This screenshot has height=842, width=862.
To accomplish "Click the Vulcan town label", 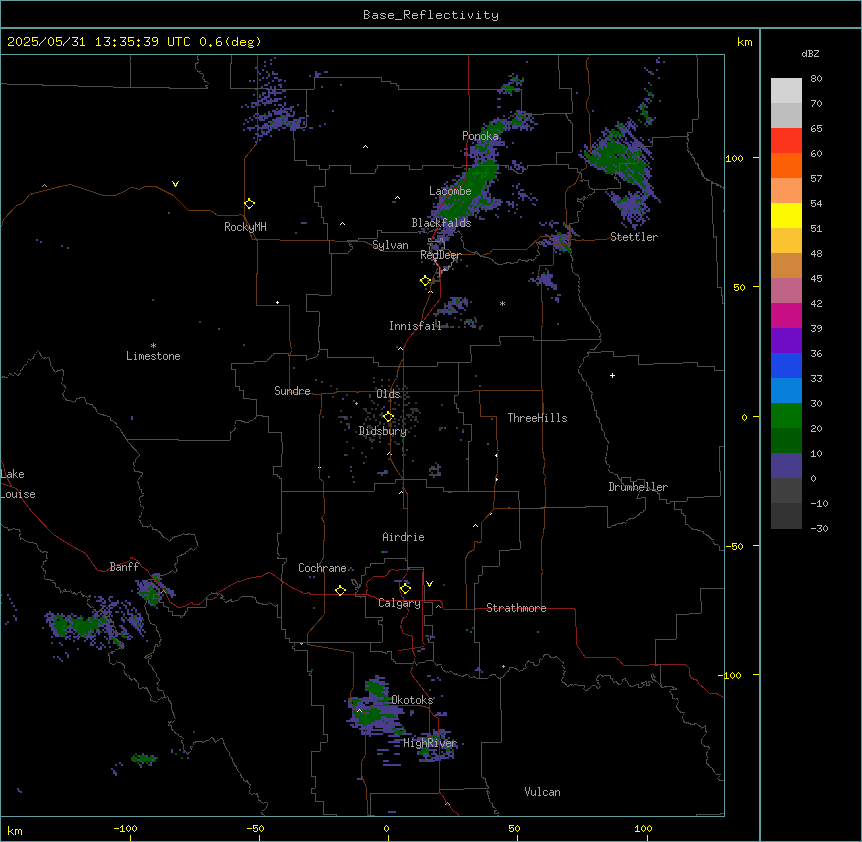I will click(543, 792).
